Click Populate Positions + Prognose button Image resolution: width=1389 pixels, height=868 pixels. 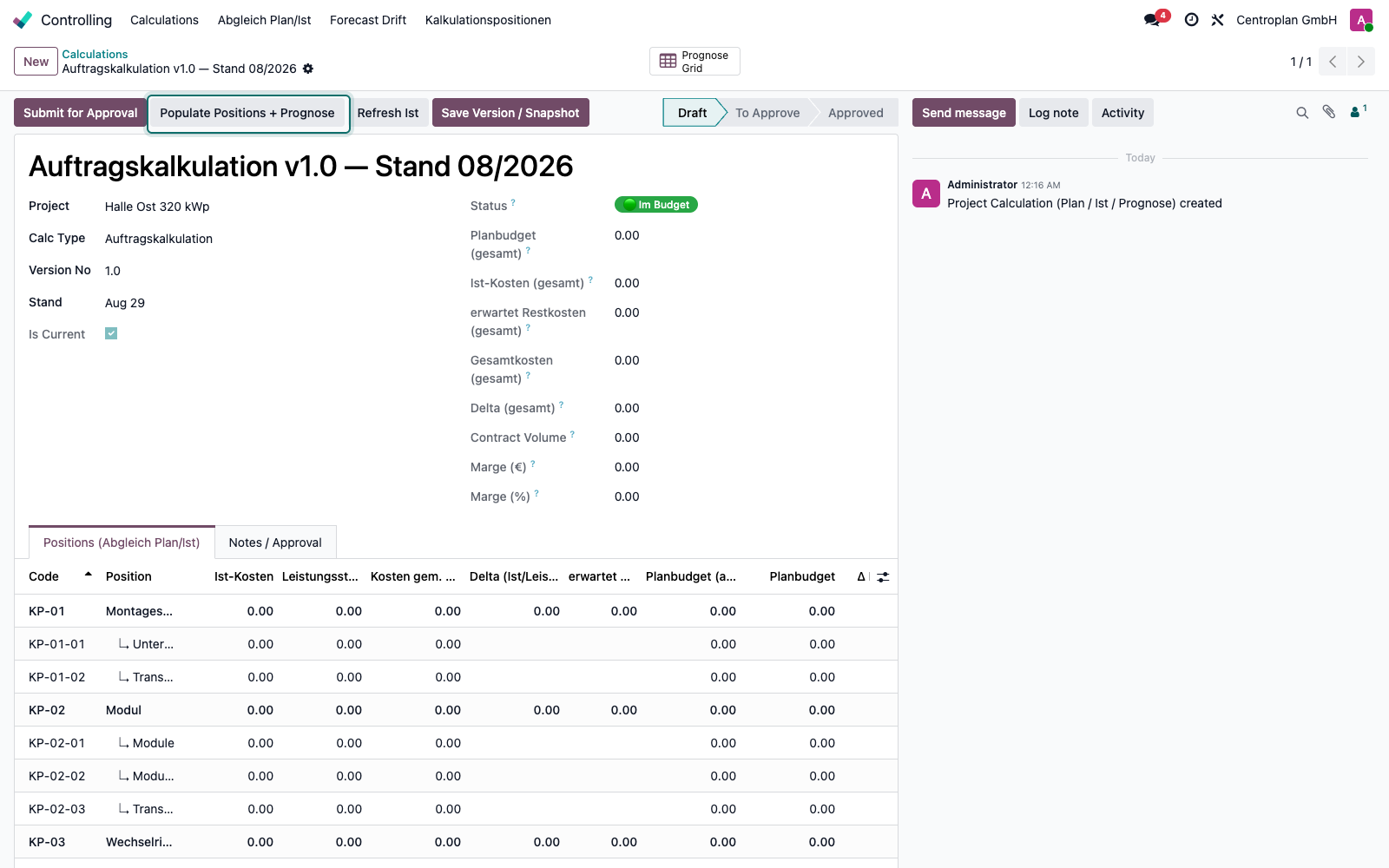(247, 113)
